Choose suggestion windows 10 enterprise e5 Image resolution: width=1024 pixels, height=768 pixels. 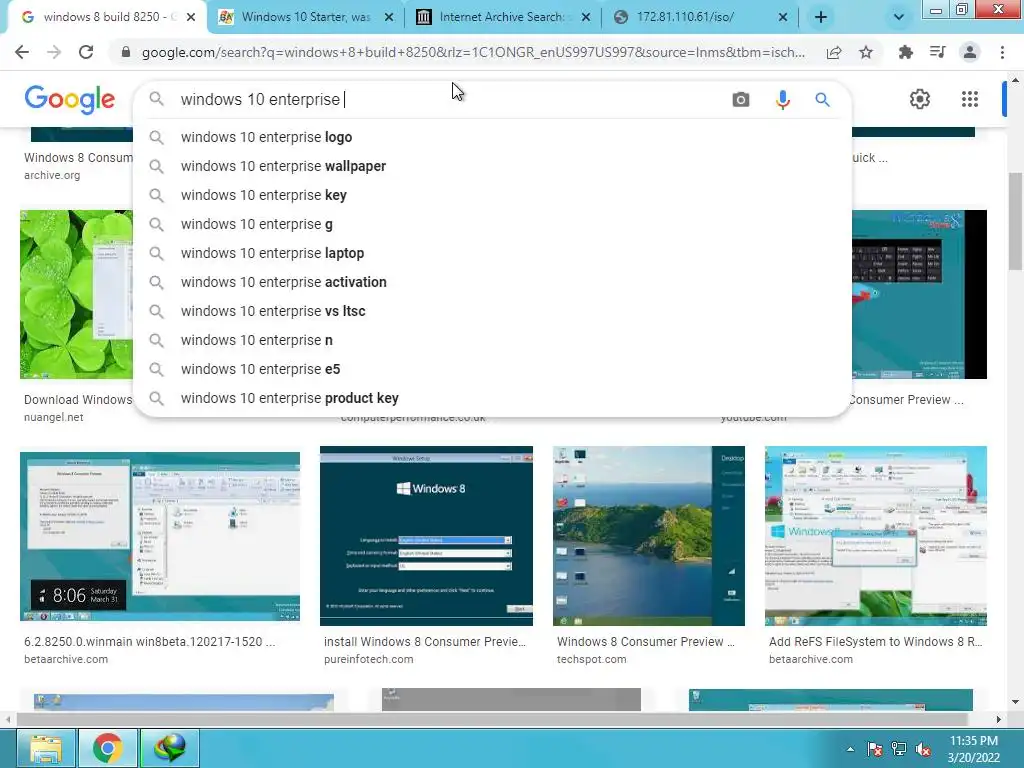[492, 369]
